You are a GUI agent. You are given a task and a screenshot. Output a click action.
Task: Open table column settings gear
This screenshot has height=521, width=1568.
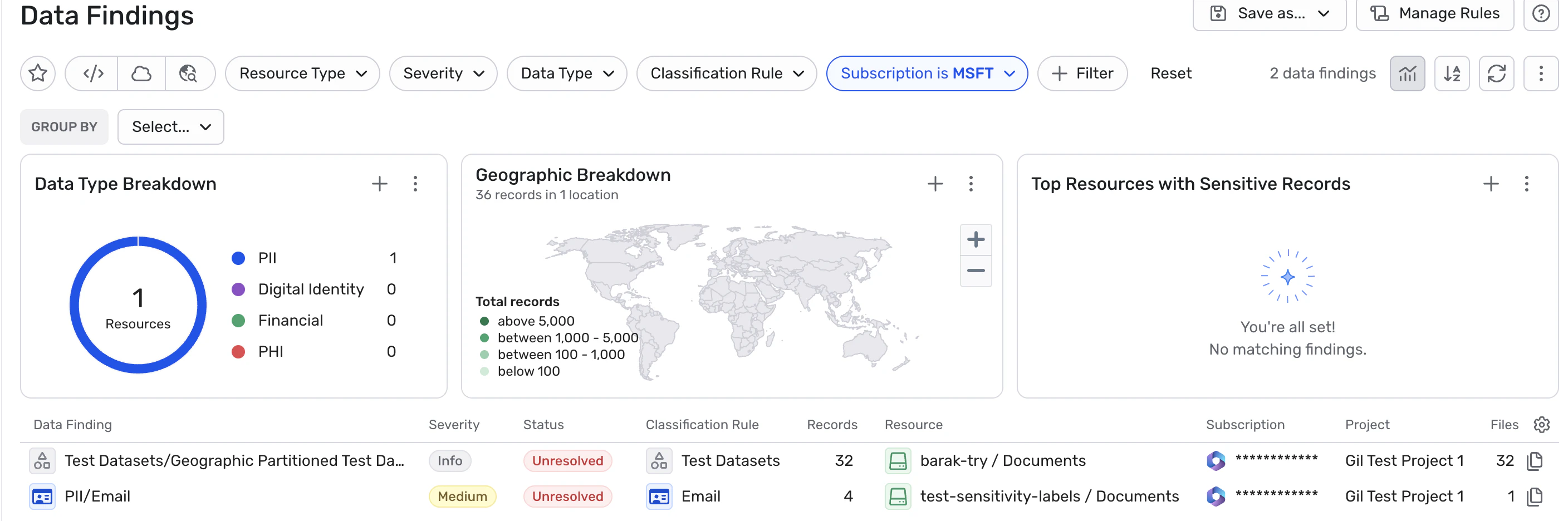click(x=1541, y=425)
